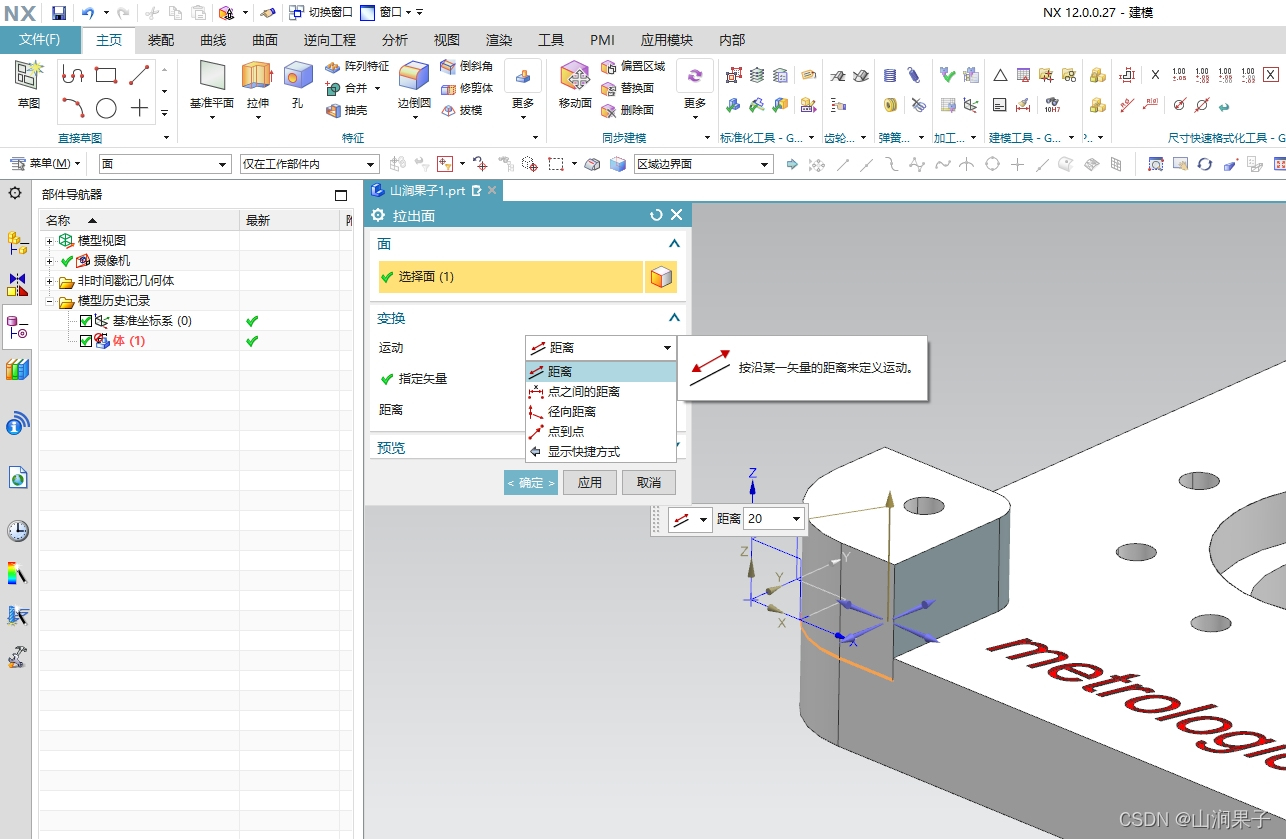Click the on-screen distance input showing 20
Viewport: 1286px width, 839px height.
click(766, 519)
